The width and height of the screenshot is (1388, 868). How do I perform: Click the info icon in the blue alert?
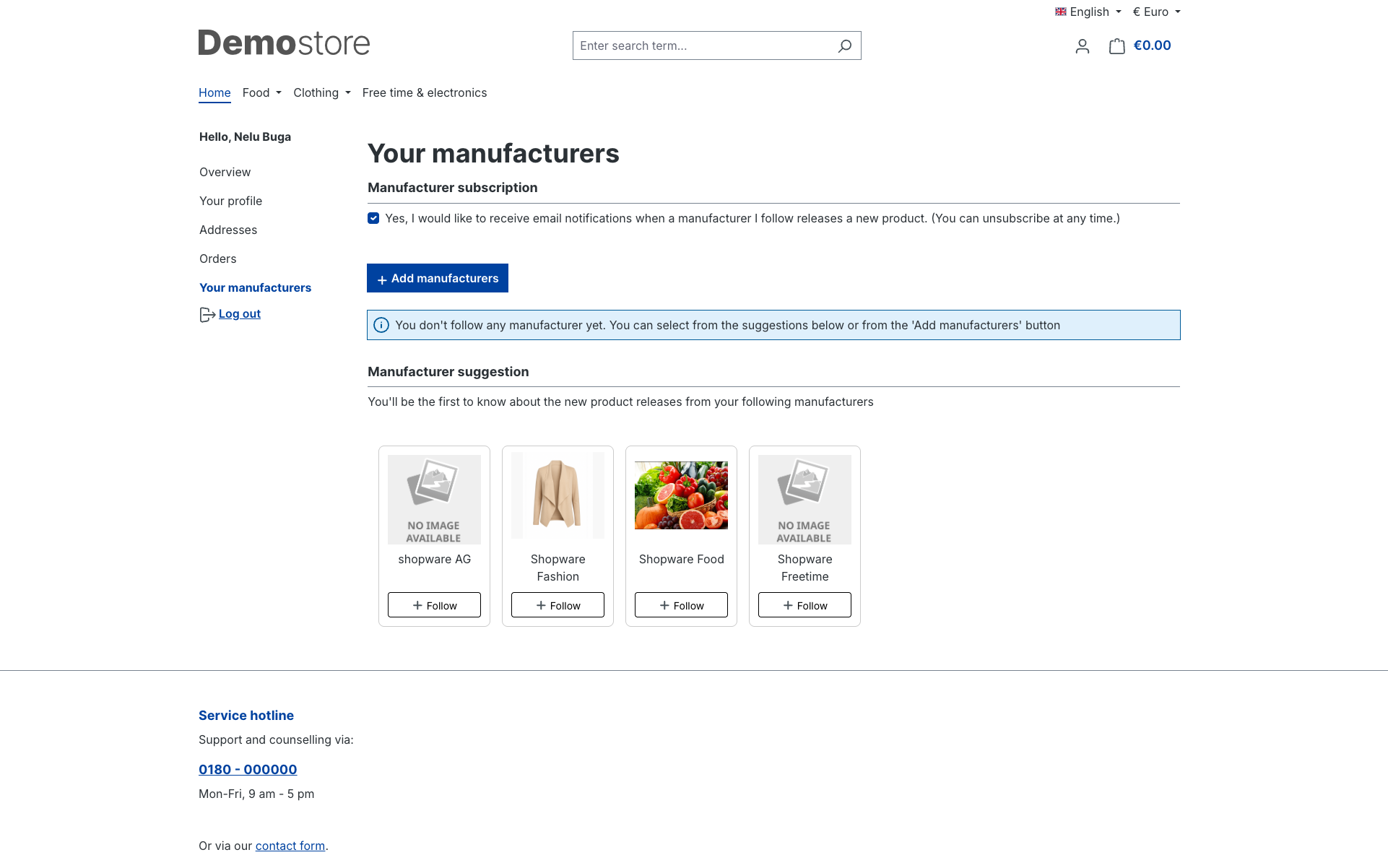click(x=381, y=325)
